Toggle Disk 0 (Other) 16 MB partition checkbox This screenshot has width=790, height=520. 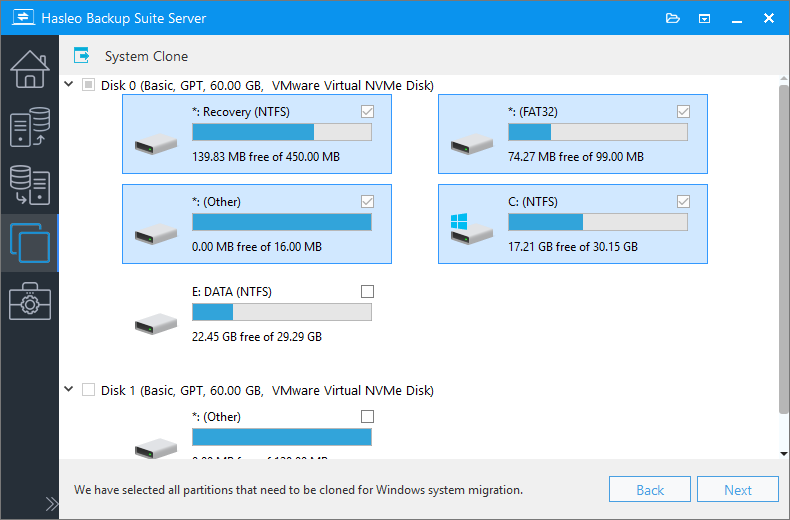coord(367,202)
